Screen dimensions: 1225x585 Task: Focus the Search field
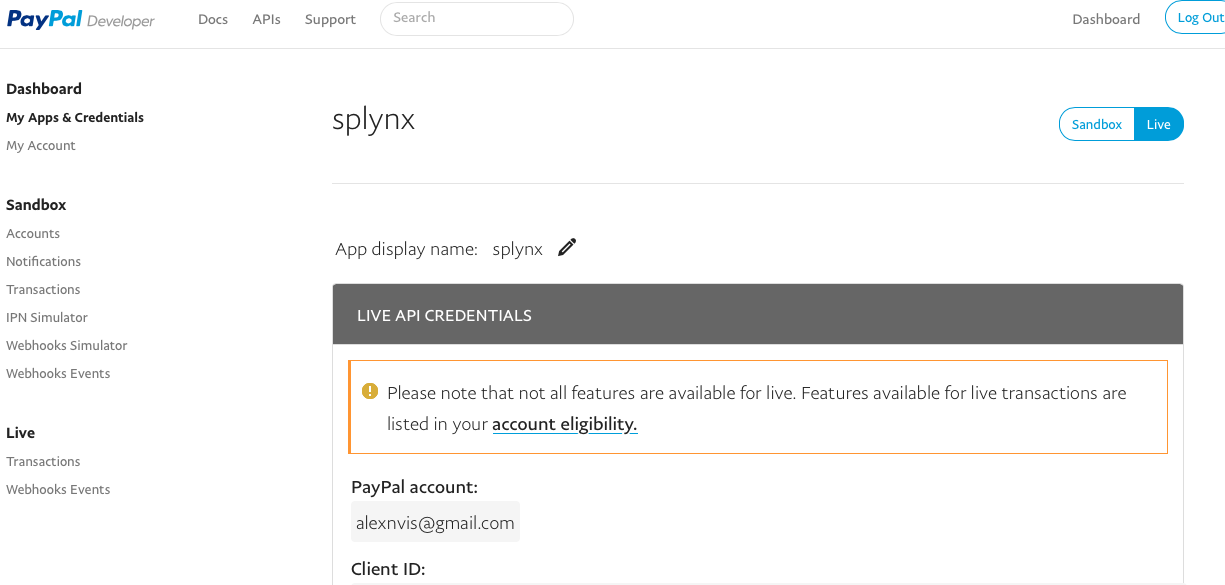pyautogui.click(x=477, y=18)
